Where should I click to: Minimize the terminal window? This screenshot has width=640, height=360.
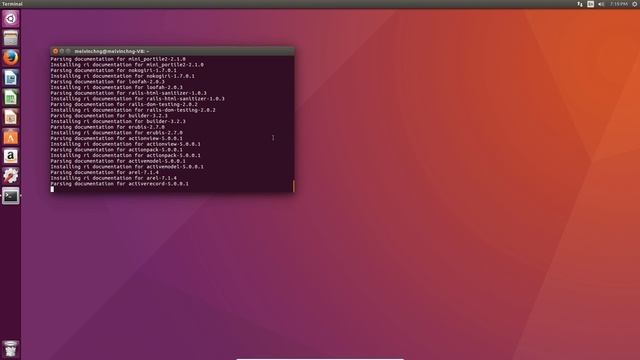coord(62,51)
